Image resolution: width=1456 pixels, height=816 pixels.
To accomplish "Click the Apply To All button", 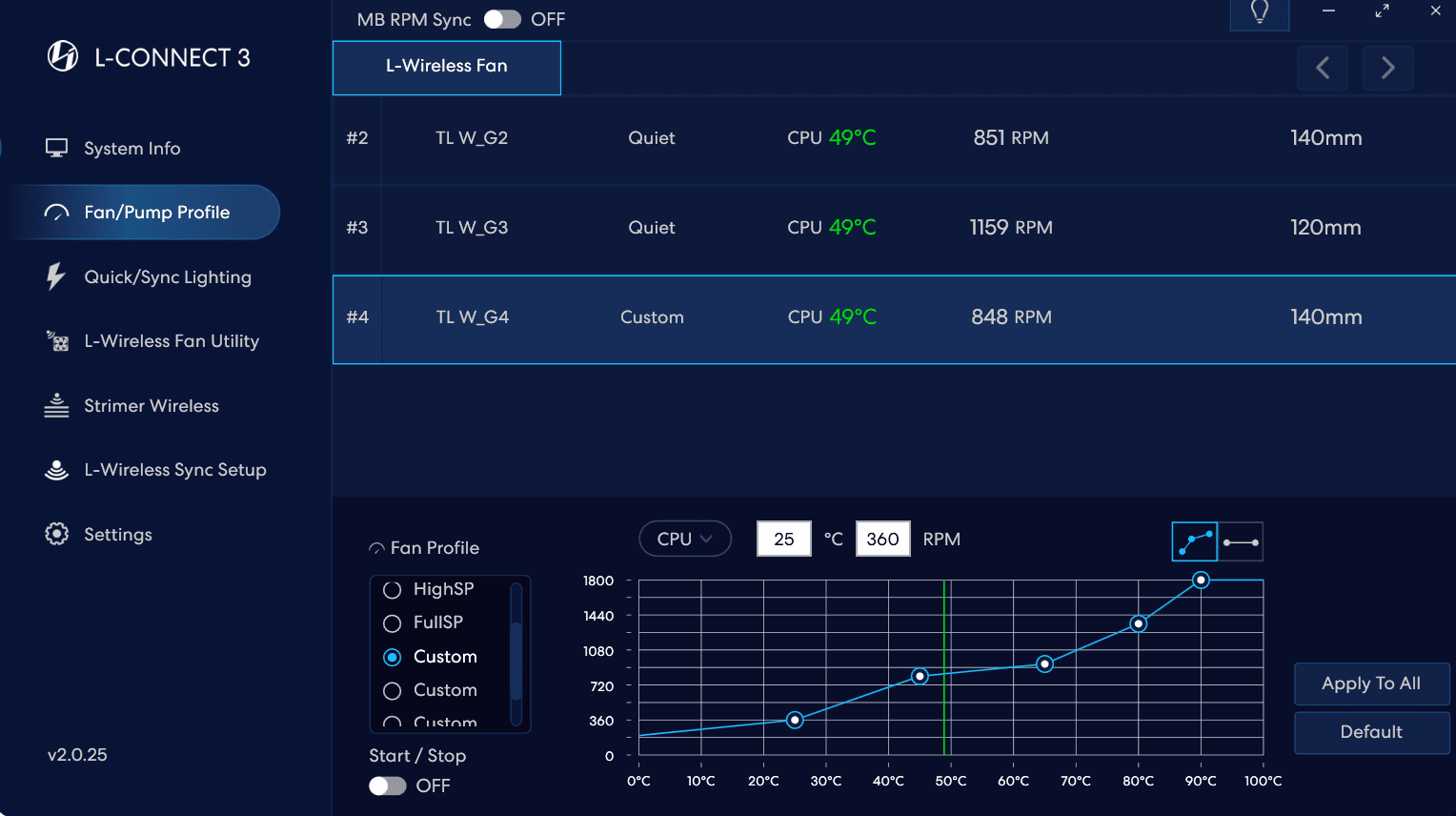I will [x=1371, y=683].
